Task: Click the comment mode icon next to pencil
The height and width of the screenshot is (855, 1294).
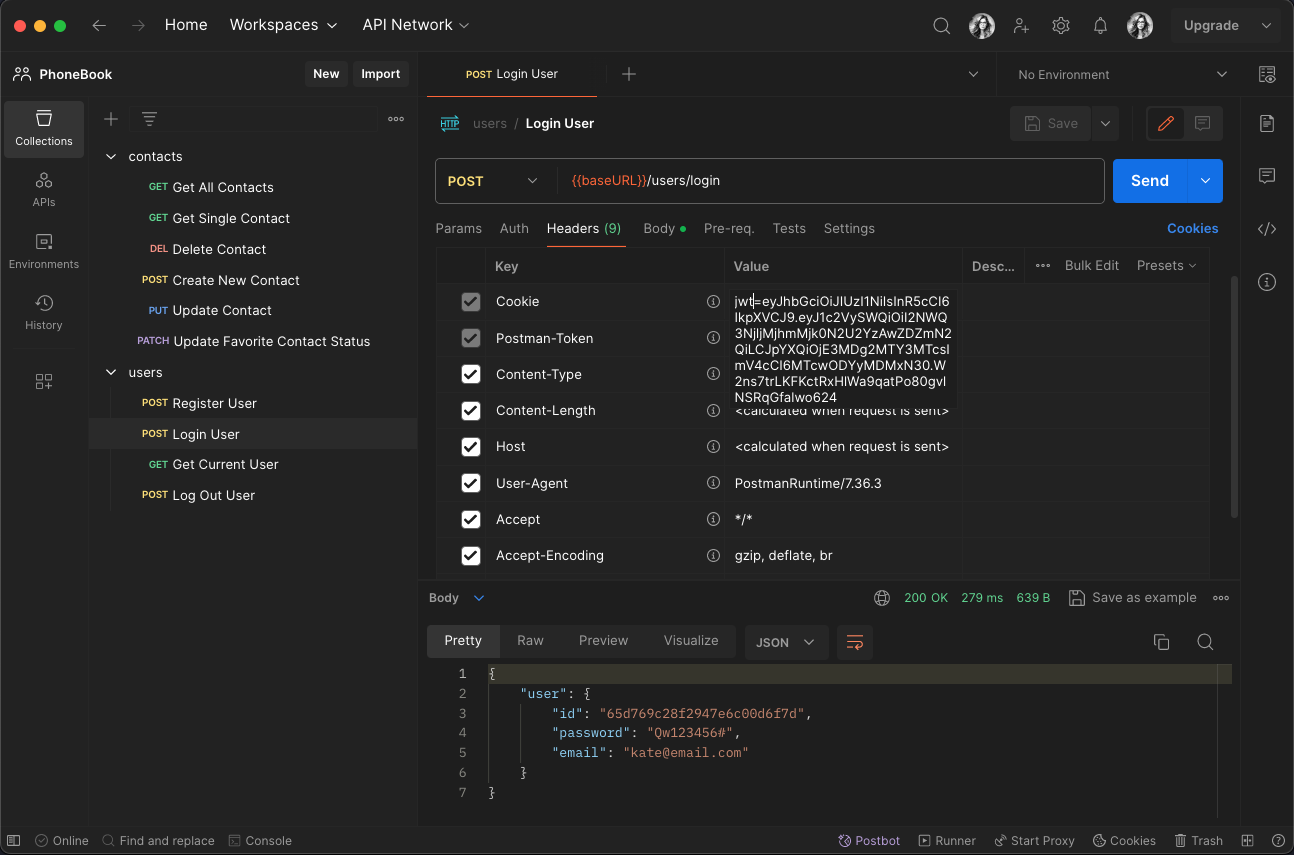Action: pyautogui.click(x=1203, y=124)
